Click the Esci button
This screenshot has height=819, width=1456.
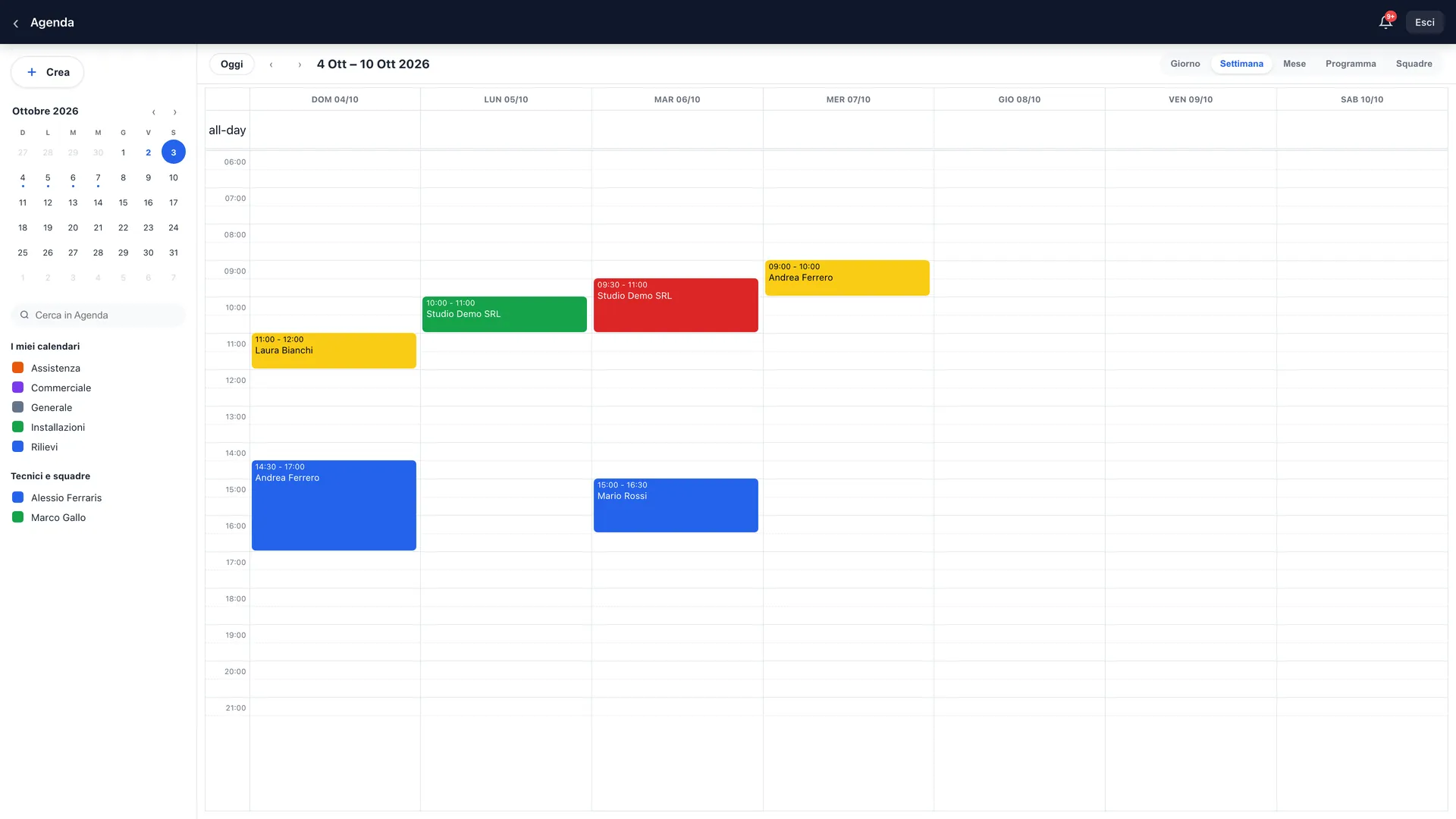pyautogui.click(x=1424, y=22)
